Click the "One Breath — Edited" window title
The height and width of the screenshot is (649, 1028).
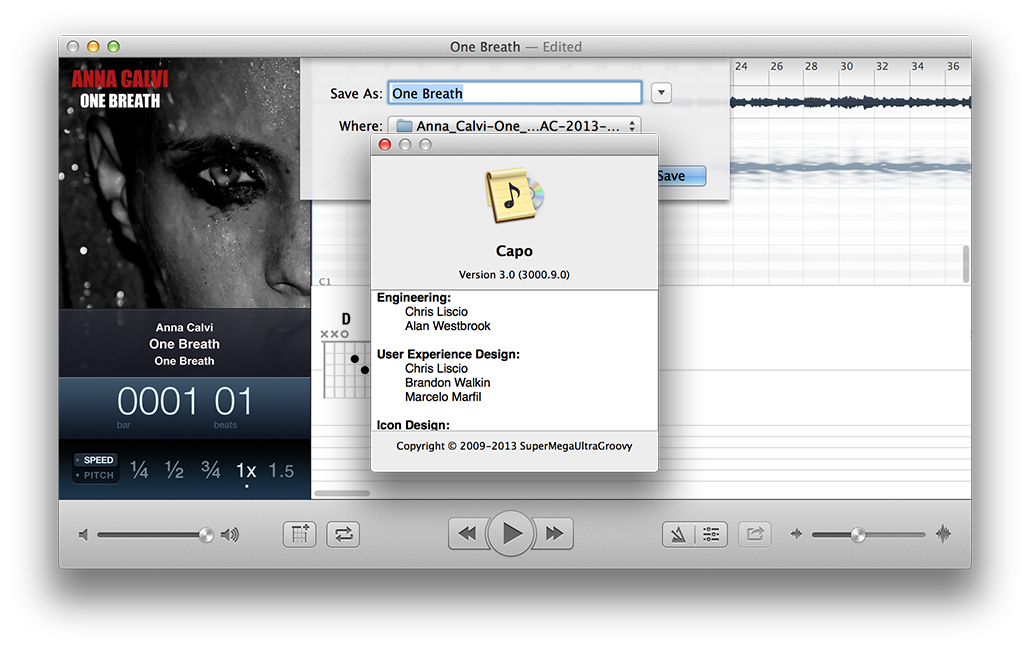click(x=515, y=47)
